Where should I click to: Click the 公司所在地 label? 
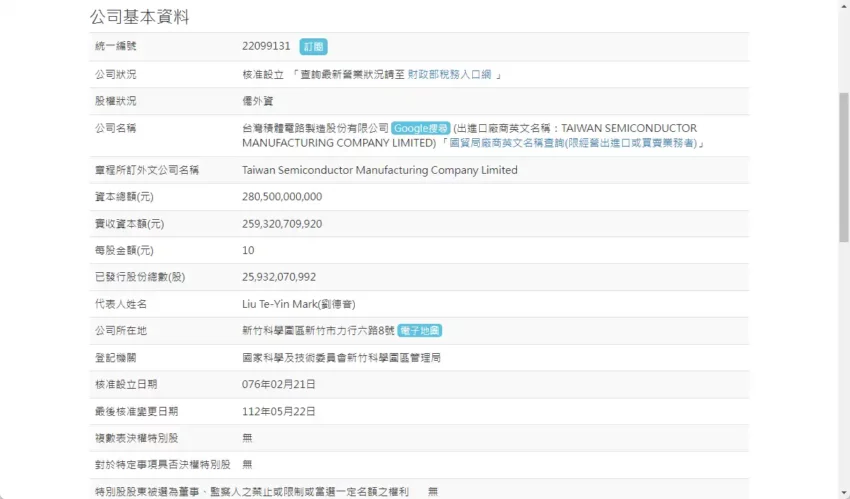pos(121,330)
